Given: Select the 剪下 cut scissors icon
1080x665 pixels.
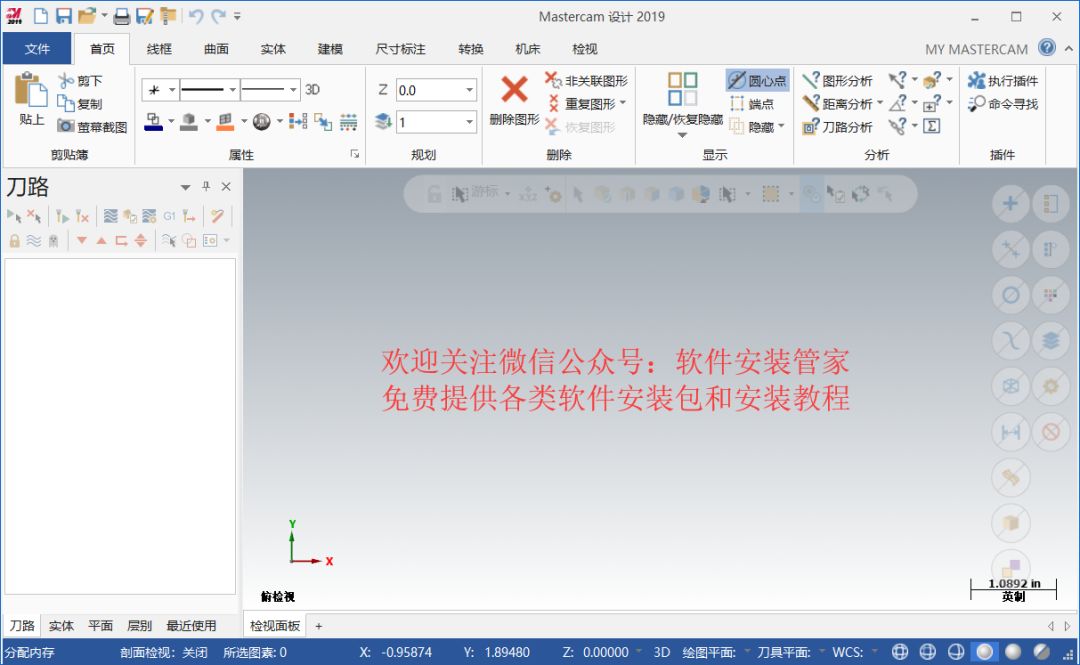Looking at the screenshot, I should point(66,81).
